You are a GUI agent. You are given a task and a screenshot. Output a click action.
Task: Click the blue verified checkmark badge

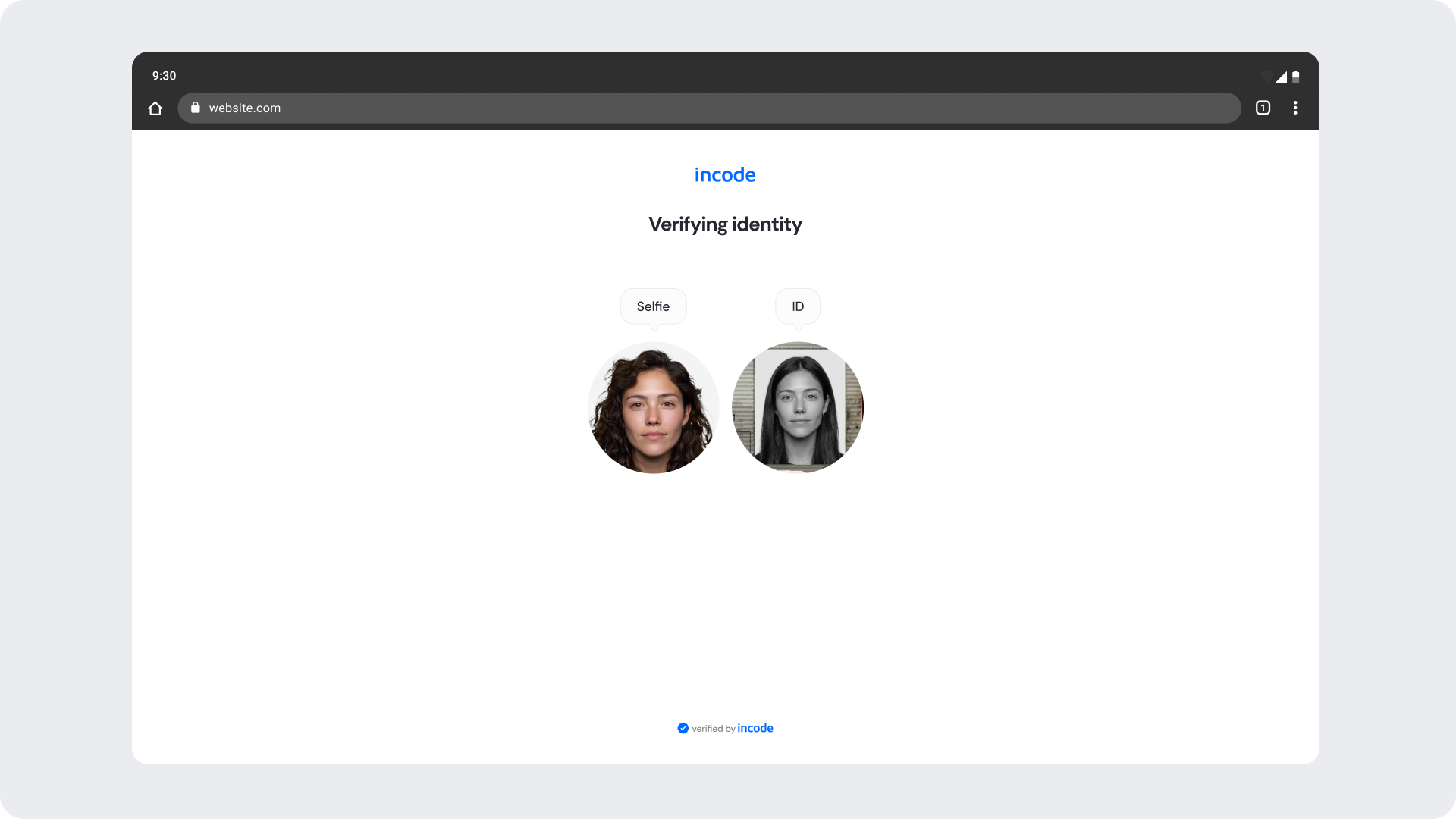pos(682,728)
